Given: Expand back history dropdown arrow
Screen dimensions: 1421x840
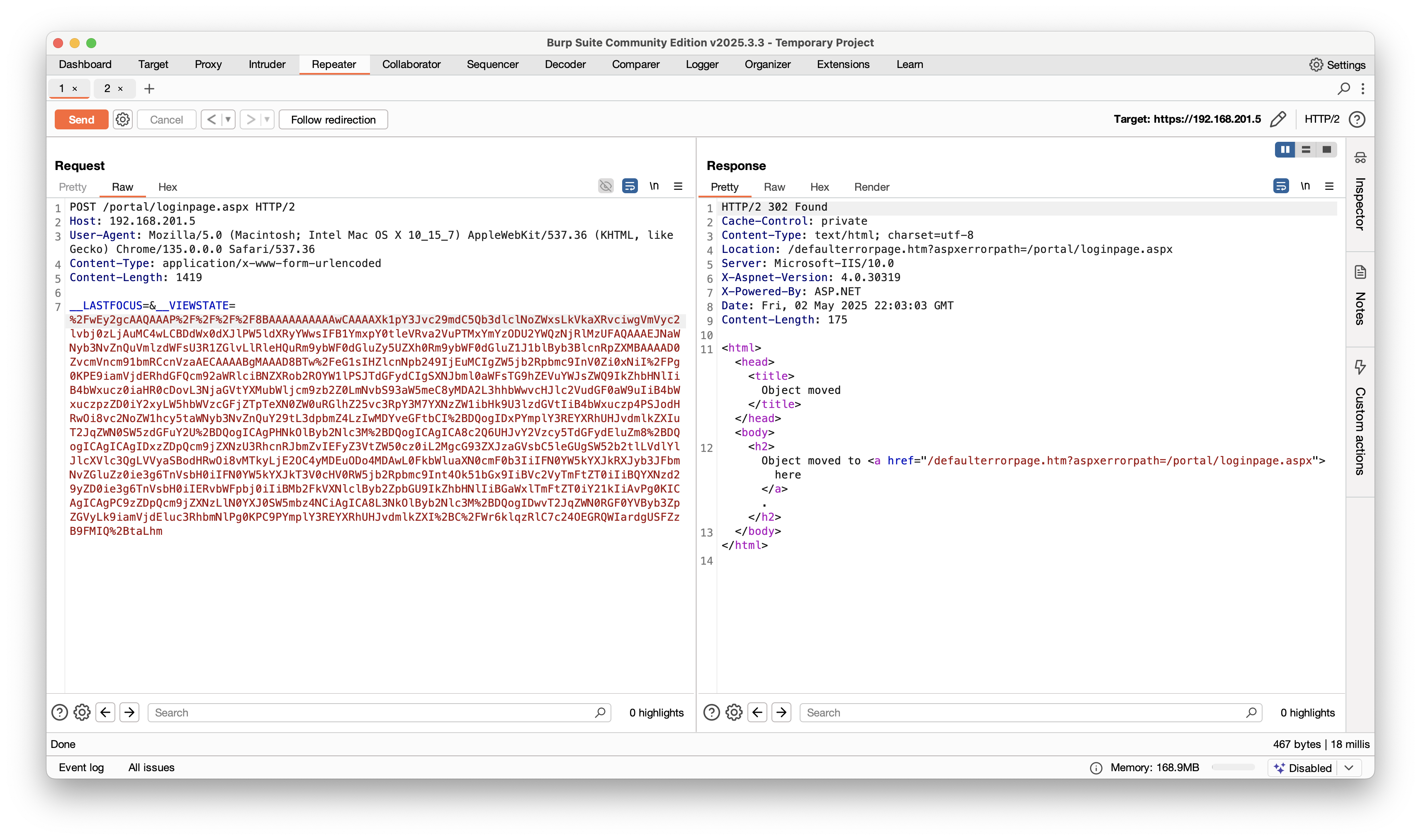Looking at the screenshot, I should (228, 119).
